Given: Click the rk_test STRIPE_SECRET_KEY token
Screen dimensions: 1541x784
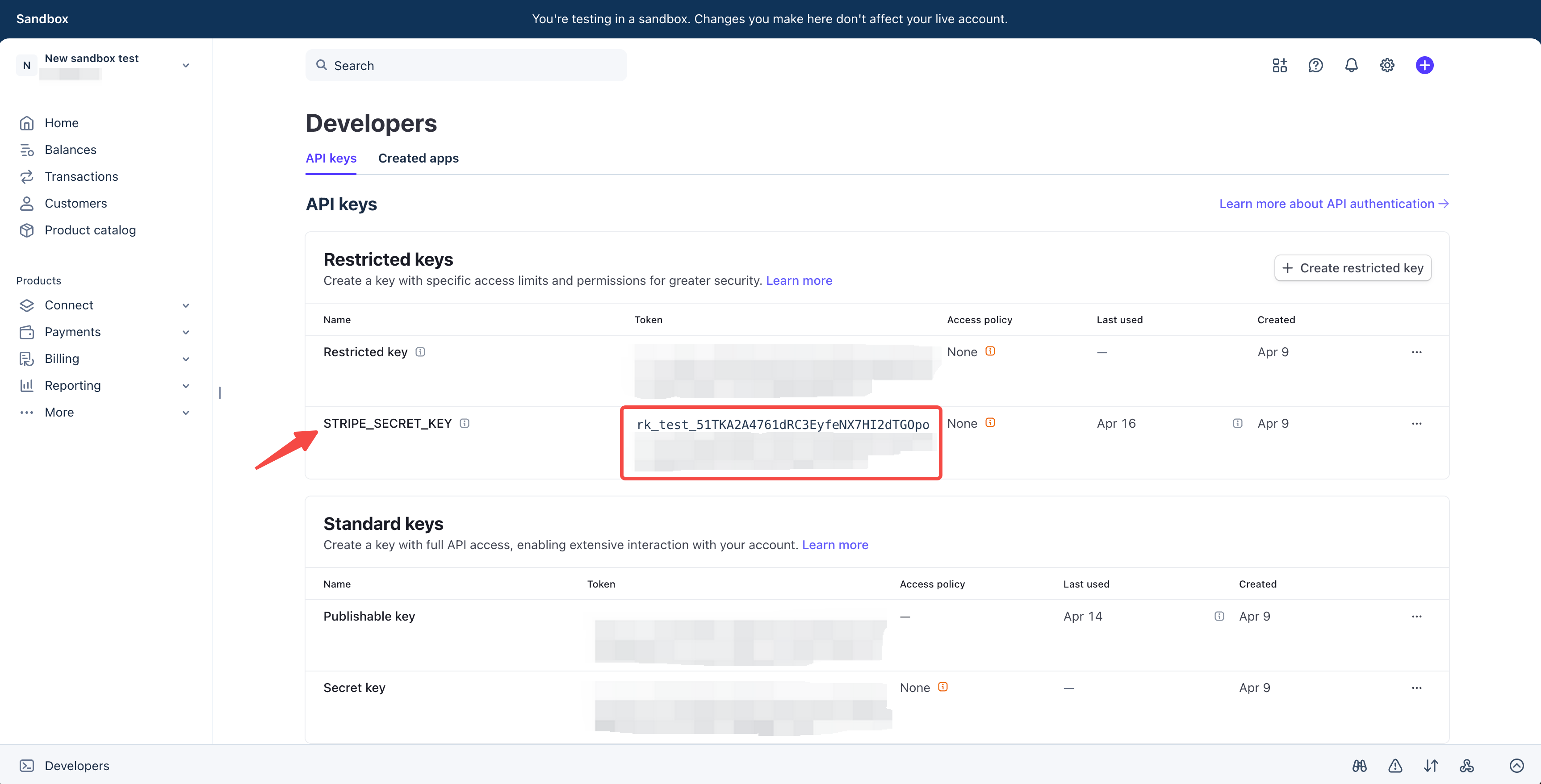Looking at the screenshot, I should (783, 425).
